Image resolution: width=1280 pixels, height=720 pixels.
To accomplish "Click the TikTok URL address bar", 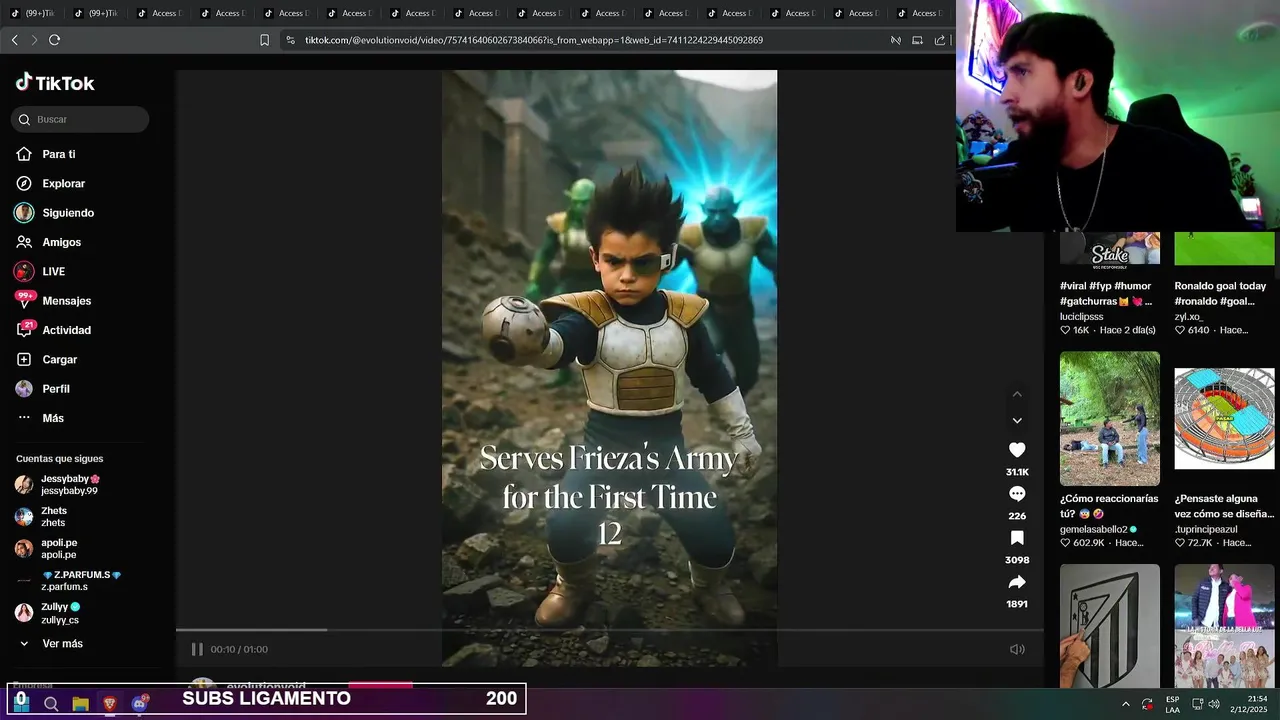I will pos(534,40).
